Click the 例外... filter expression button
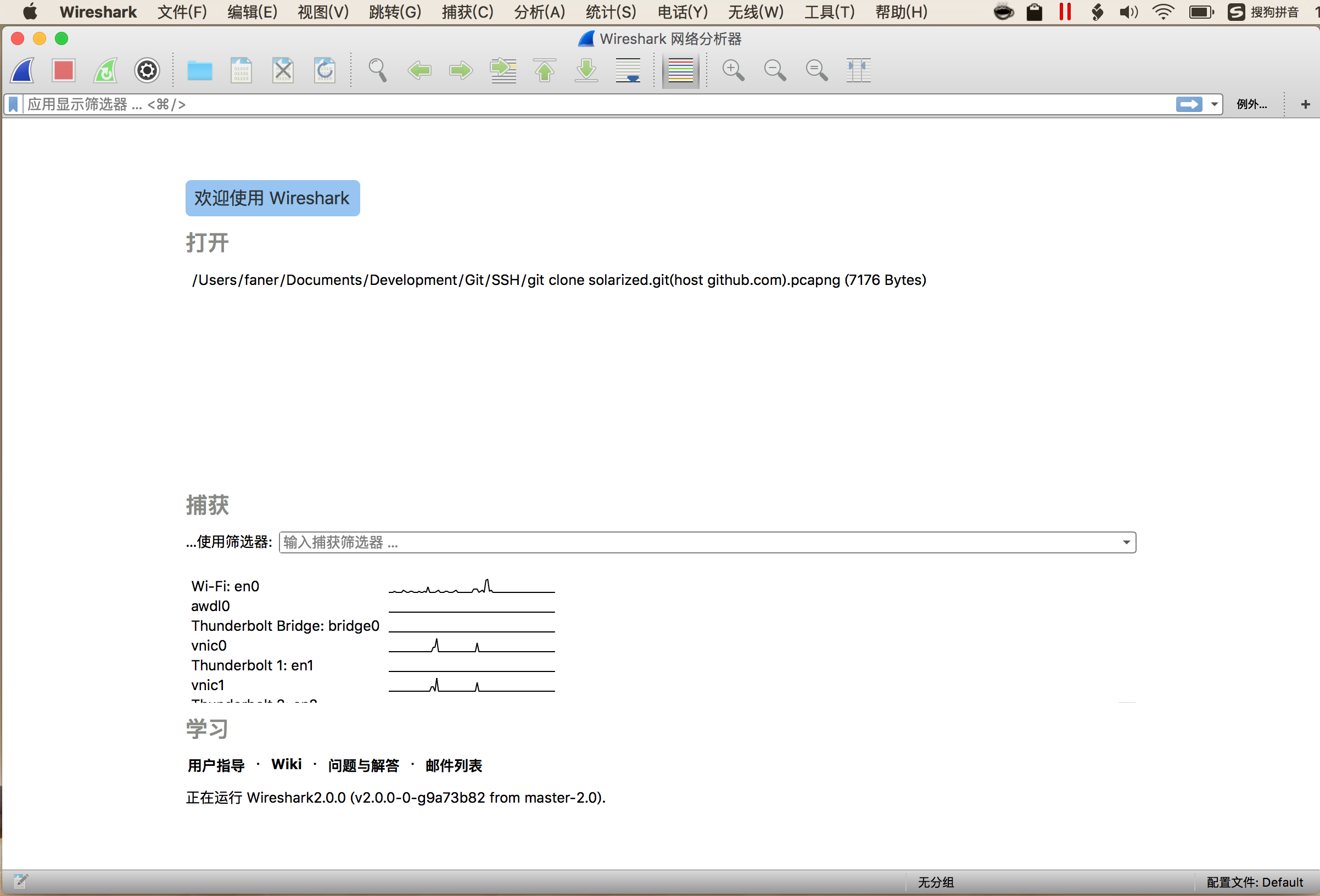Image resolution: width=1320 pixels, height=896 pixels. coord(1252,104)
